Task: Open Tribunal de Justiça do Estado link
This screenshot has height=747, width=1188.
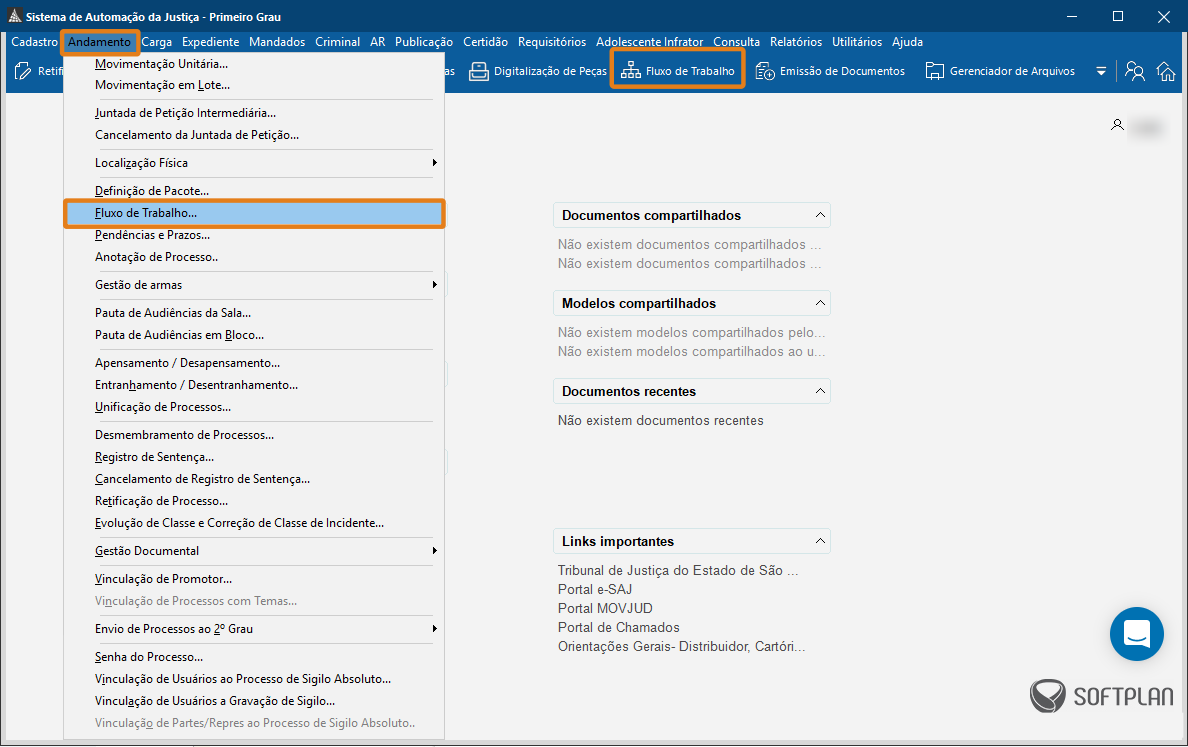Action: tap(677, 570)
